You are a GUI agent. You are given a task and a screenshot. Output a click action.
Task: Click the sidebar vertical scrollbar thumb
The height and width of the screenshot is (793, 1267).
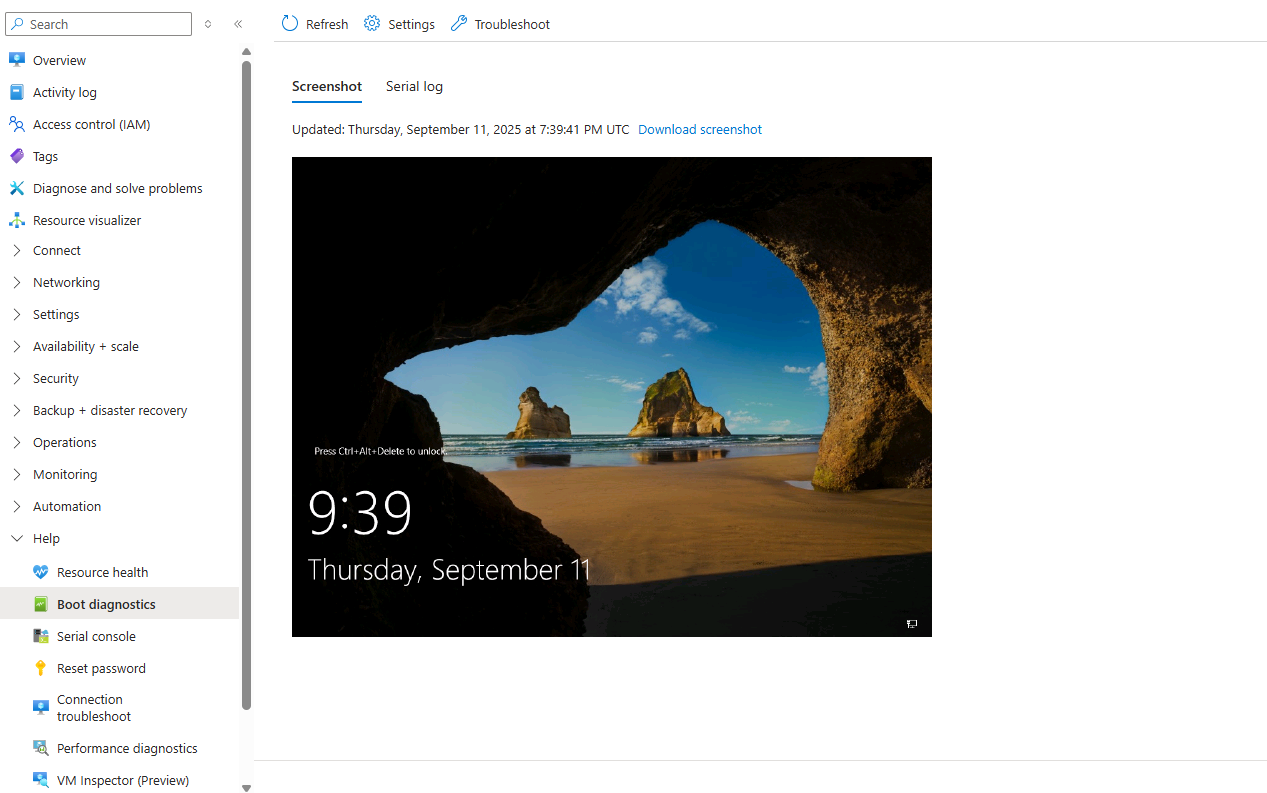246,384
